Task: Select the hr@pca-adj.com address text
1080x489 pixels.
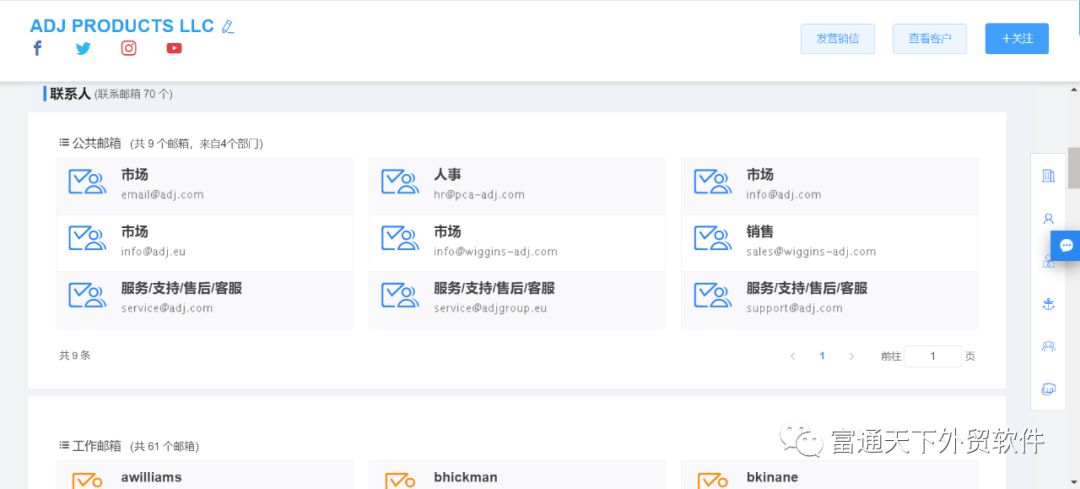Action: tap(479, 195)
